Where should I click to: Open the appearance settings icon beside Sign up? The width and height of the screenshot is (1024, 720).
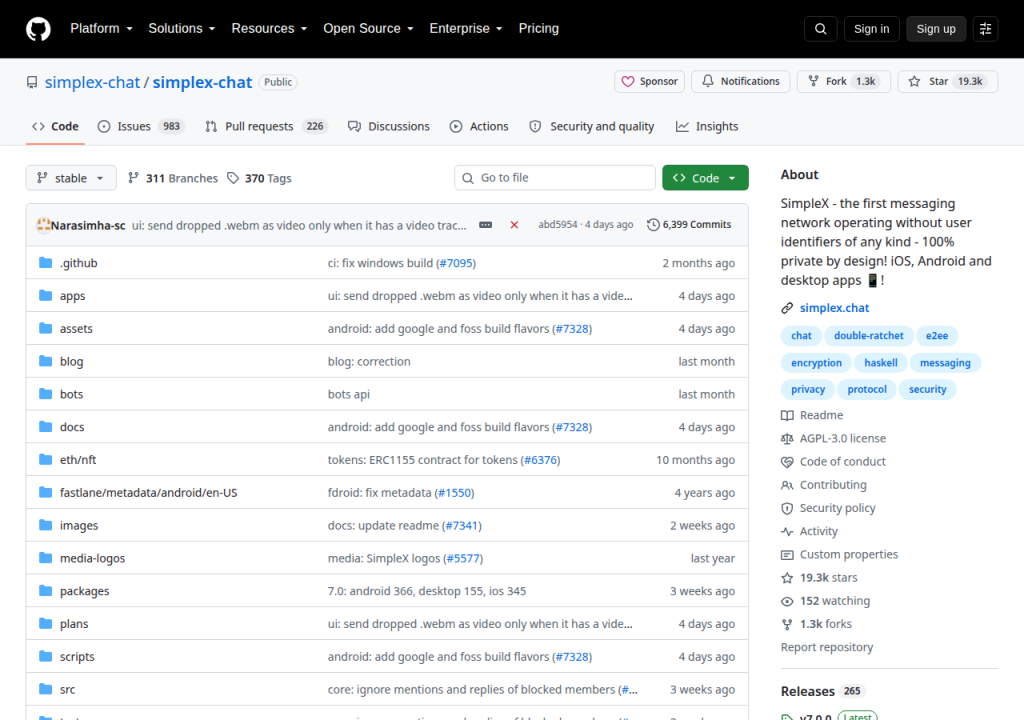985,29
